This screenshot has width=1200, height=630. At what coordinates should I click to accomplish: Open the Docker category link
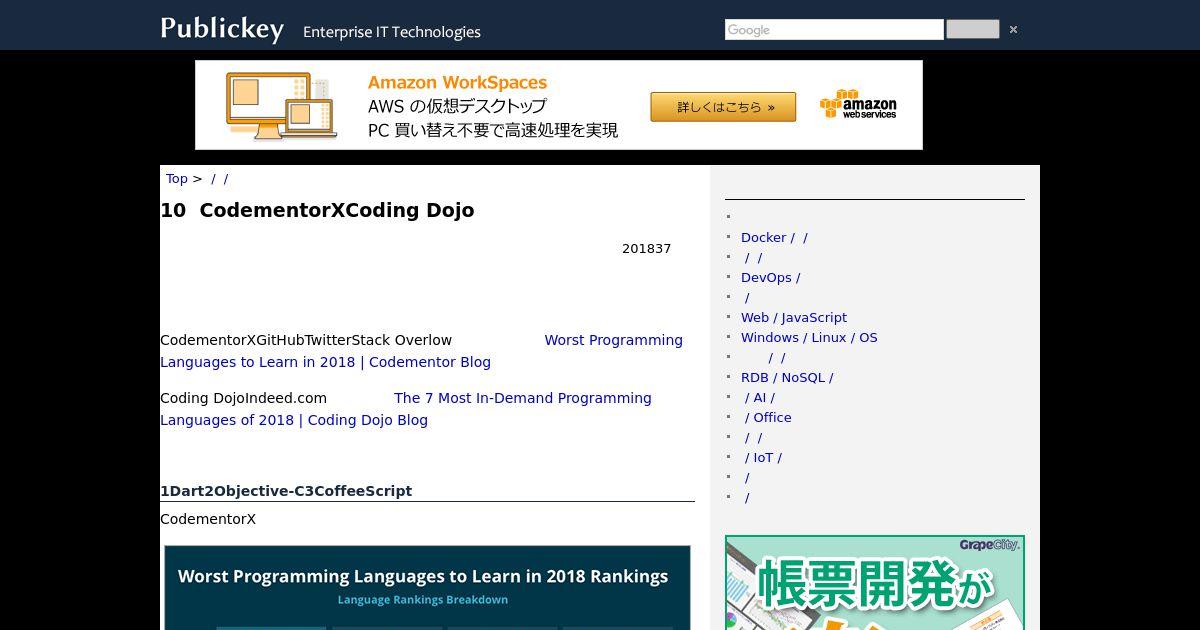pyautogui.click(x=774, y=238)
